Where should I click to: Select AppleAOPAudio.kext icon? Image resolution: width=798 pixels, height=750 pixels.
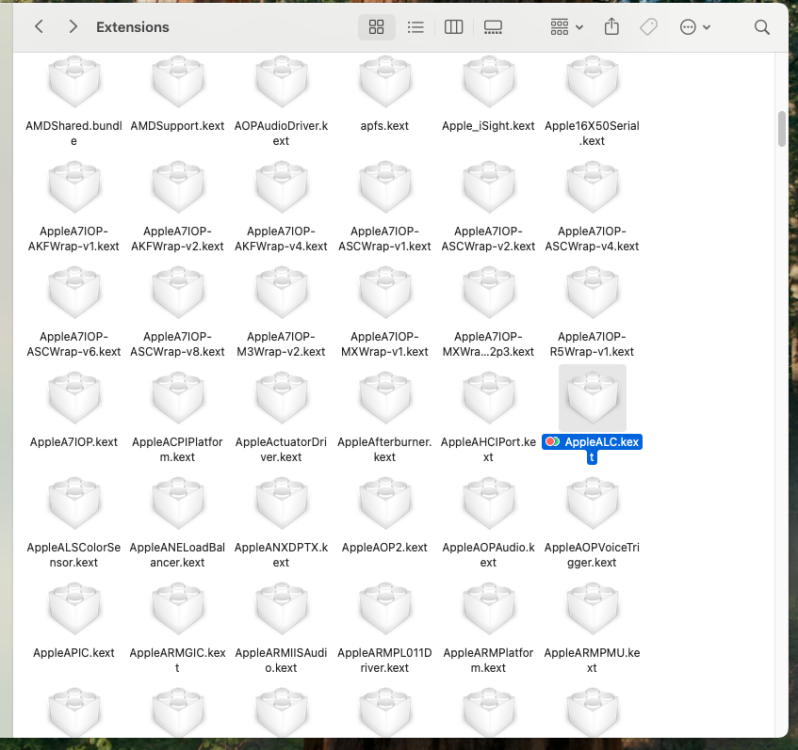(x=489, y=503)
